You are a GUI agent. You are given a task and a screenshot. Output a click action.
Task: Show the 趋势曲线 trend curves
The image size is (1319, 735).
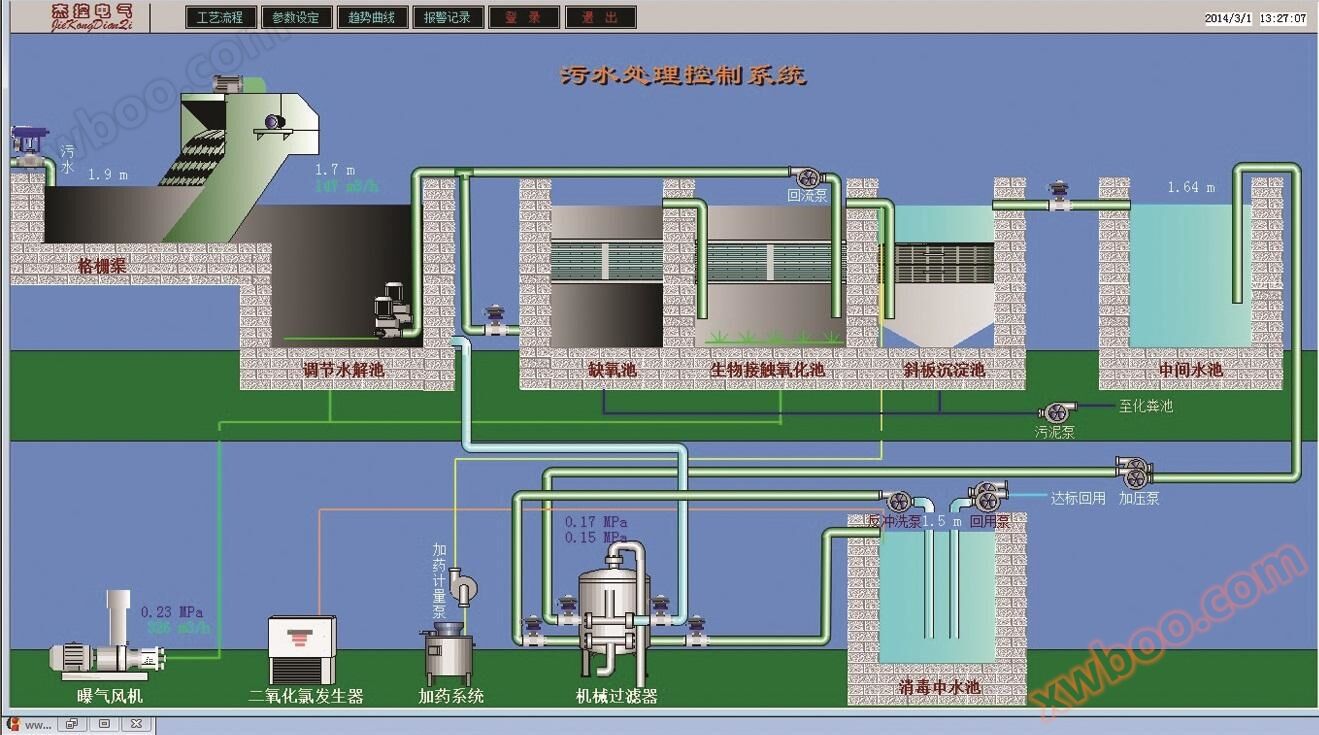point(372,18)
